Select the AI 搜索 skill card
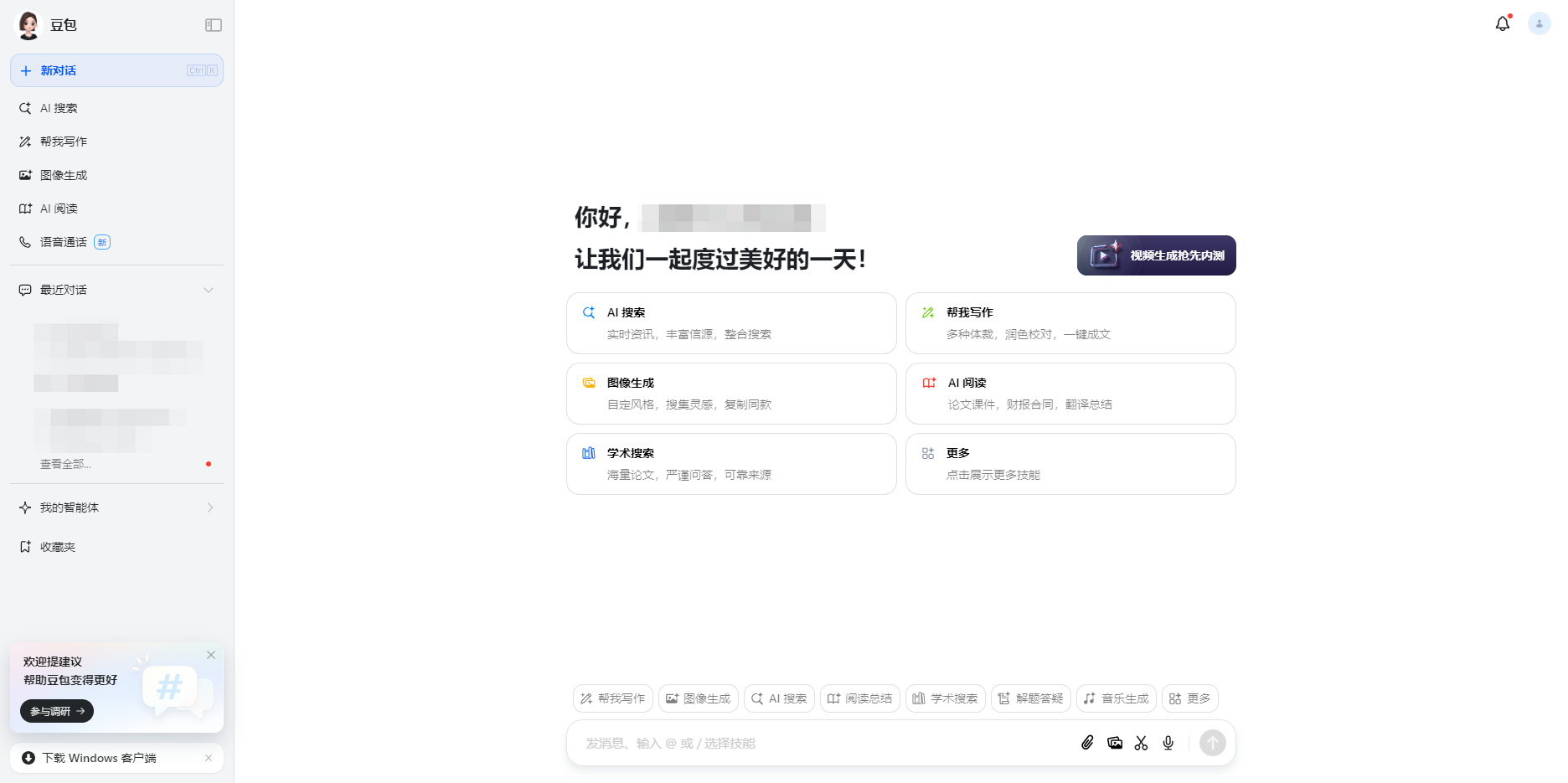Screen dimensions: 1568x783 pyautogui.click(x=731, y=323)
